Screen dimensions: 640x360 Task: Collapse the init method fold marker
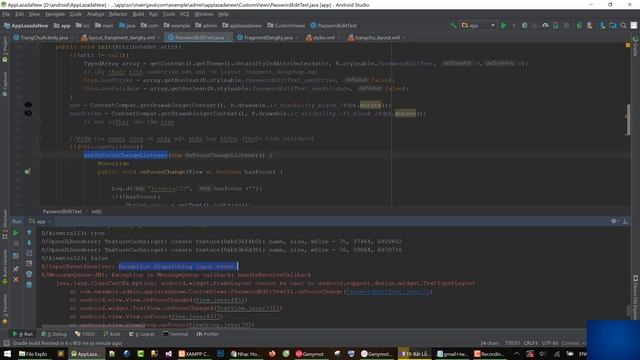point(40,47)
